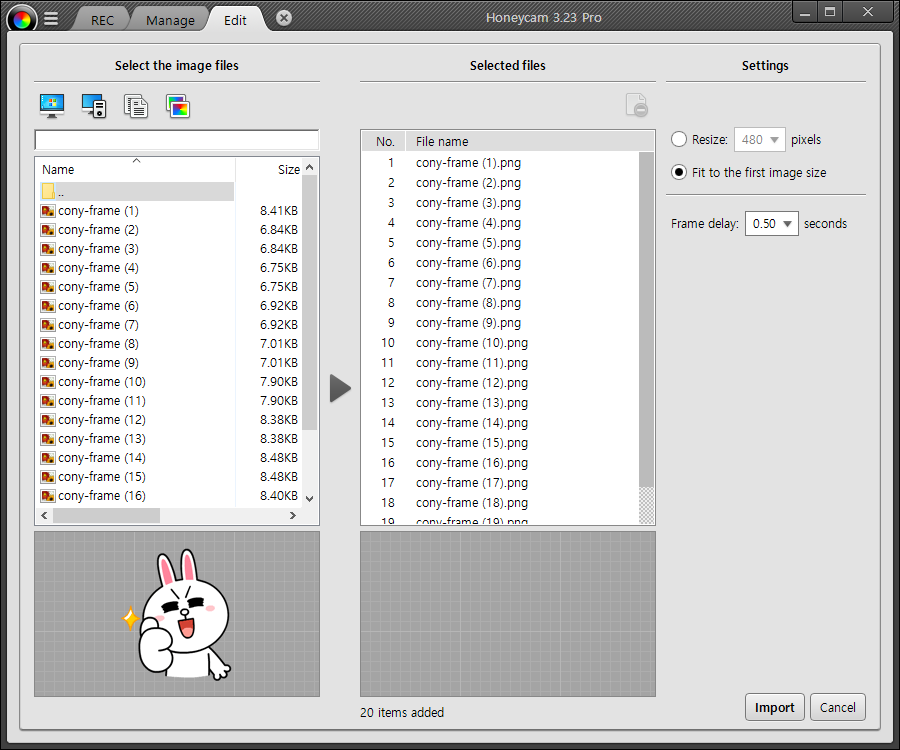Select Fit to the first image size
Screen dimensions: 900x750
[680, 172]
